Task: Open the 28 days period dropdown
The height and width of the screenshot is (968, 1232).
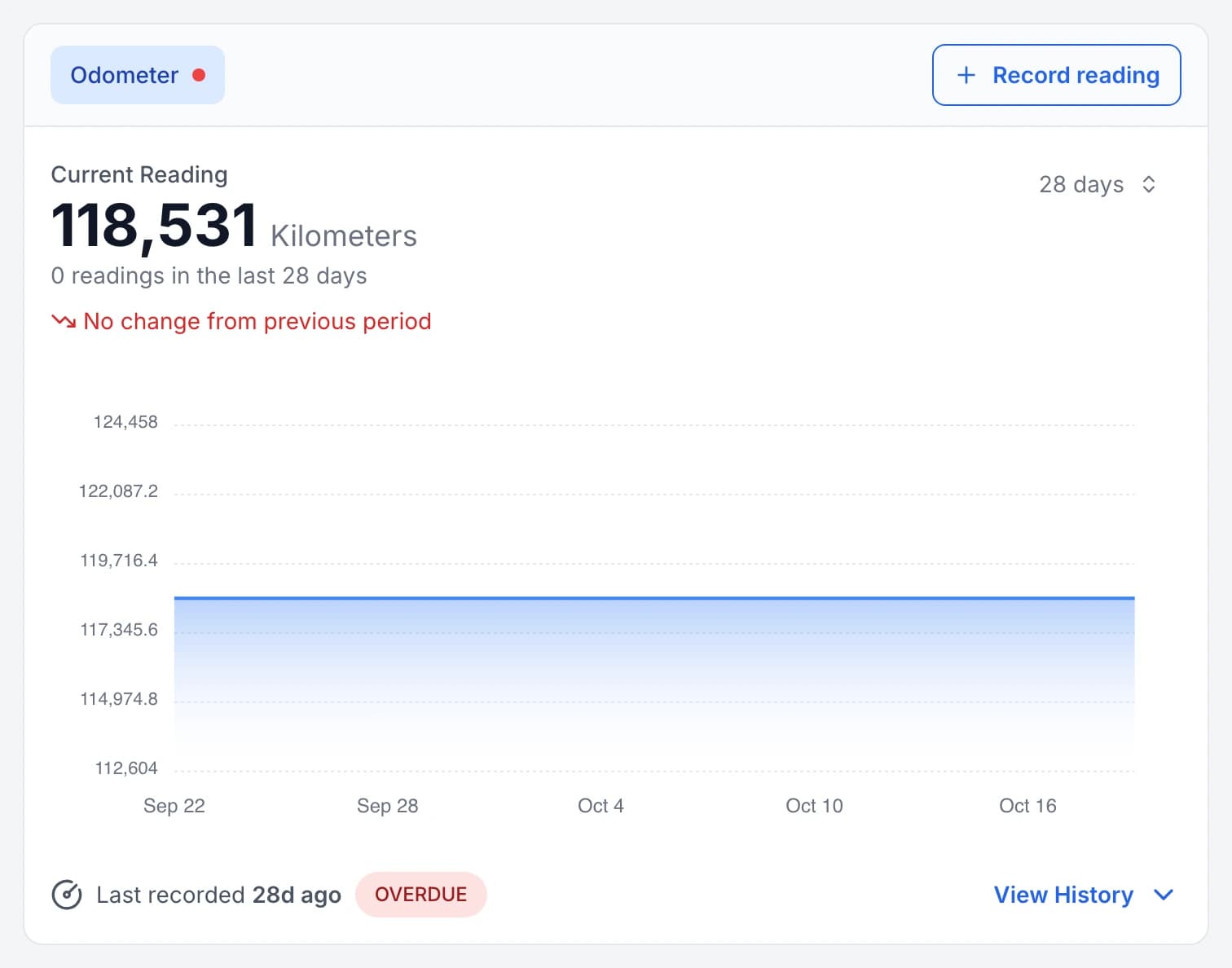Action: pos(1098,184)
